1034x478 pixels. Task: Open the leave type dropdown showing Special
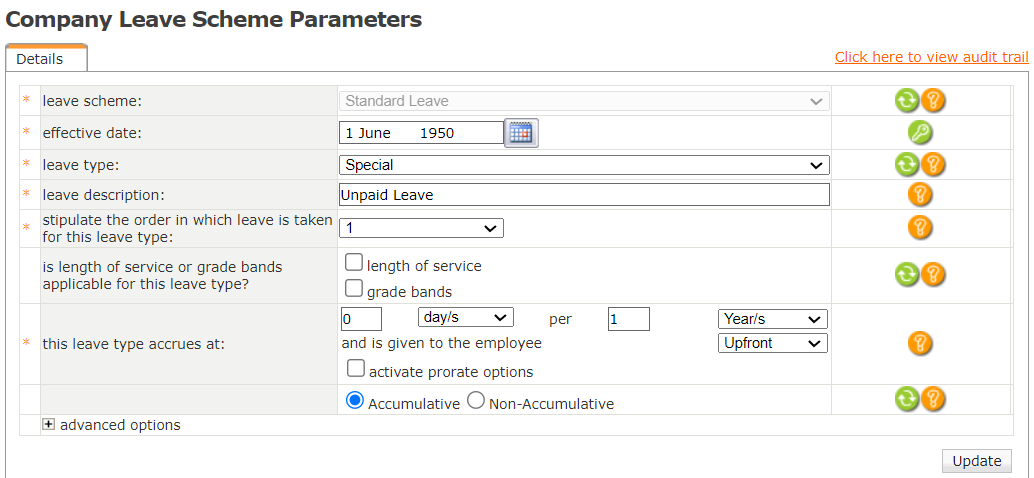pyautogui.click(x=584, y=165)
